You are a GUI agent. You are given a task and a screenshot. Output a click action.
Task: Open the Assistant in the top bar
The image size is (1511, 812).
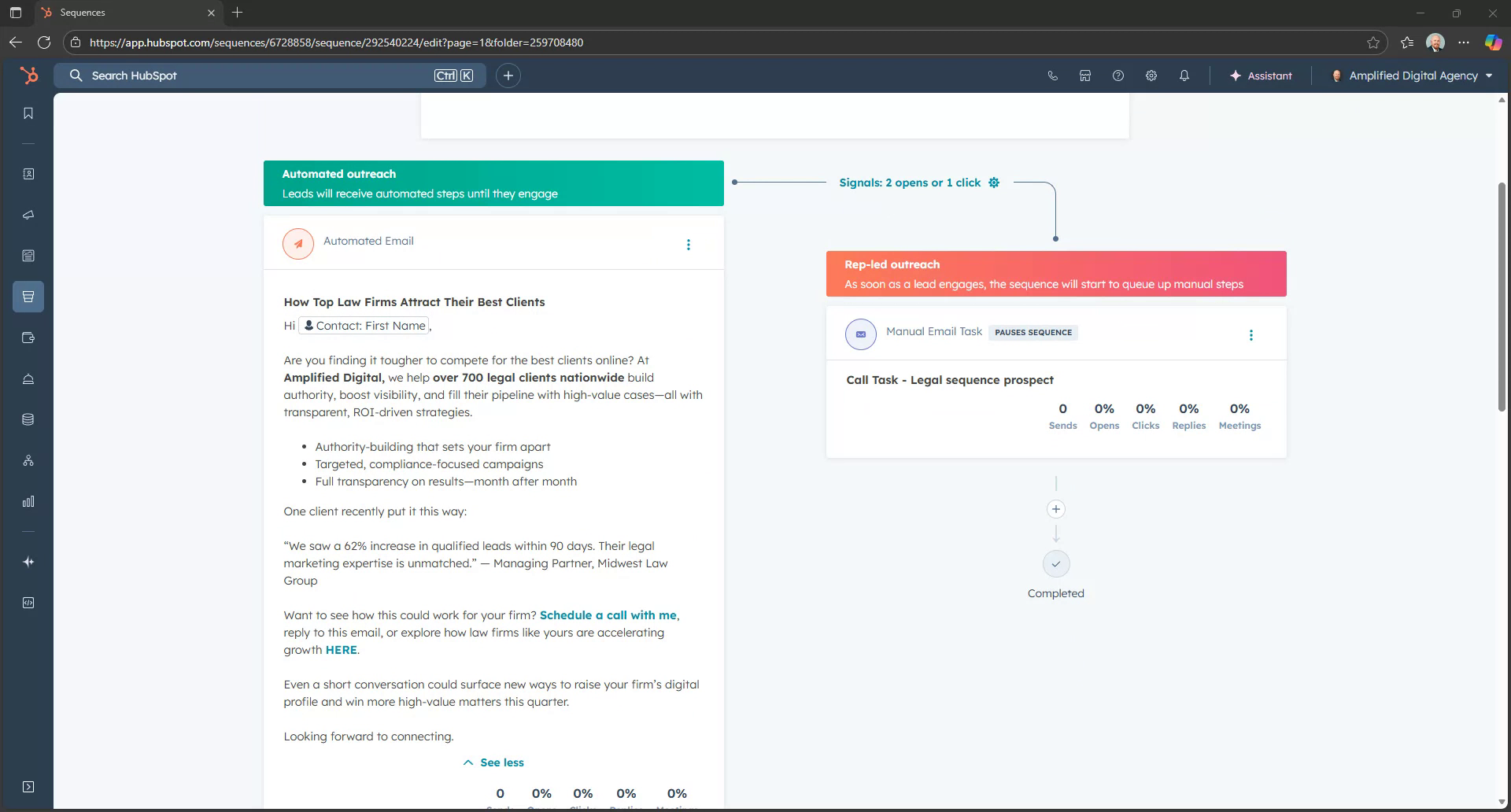pos(1262,76)
